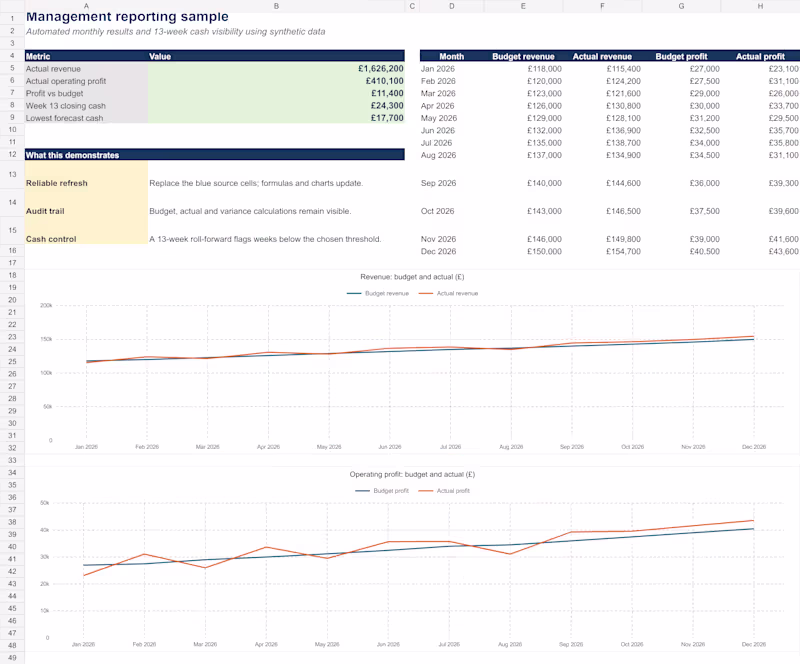The image size is (800, 664).
Task: Select the Actual revenue value £1,626,200
Action: 276,68
